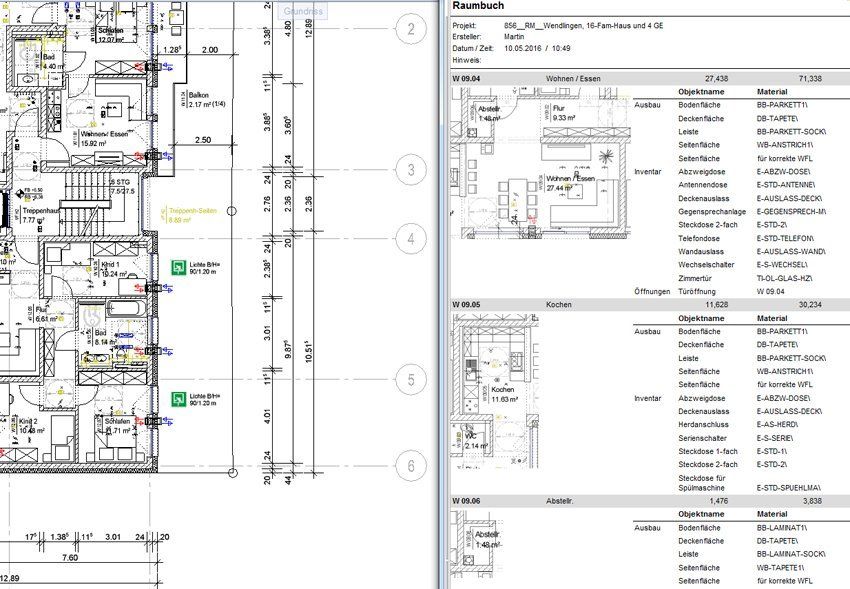Image resolution: width=850 pixels, height=589 pixels.
Task: Select grid axis bubble number 3
Action: pos(410,169)
